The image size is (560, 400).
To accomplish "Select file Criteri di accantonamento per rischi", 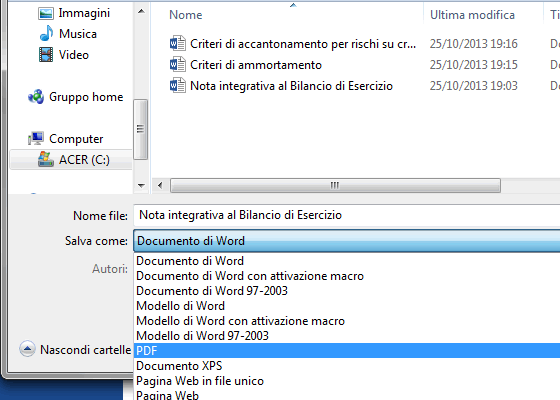I will click(x=303, y=44).
